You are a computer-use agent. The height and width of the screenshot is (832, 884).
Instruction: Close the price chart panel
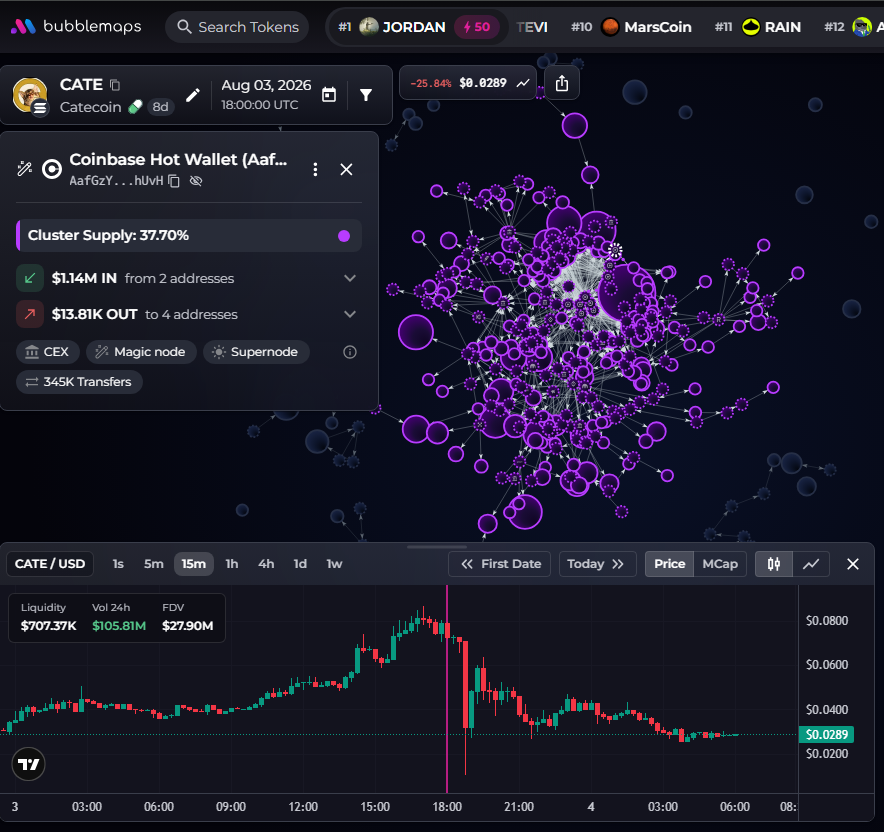pyautogui.click(x=852, y=564)
